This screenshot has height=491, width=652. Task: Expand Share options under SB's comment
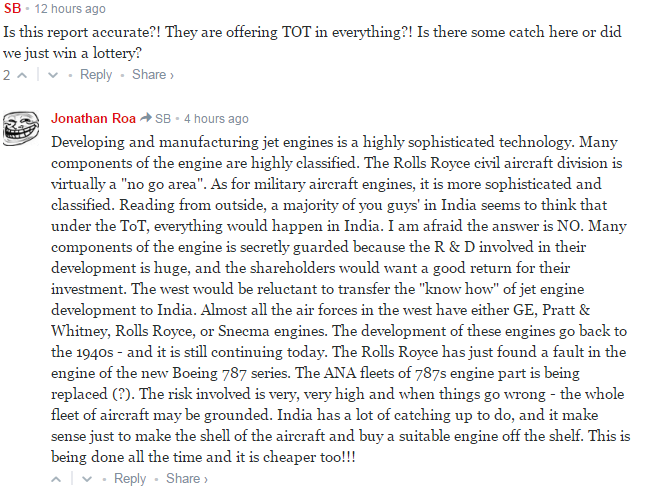[153, 75]
